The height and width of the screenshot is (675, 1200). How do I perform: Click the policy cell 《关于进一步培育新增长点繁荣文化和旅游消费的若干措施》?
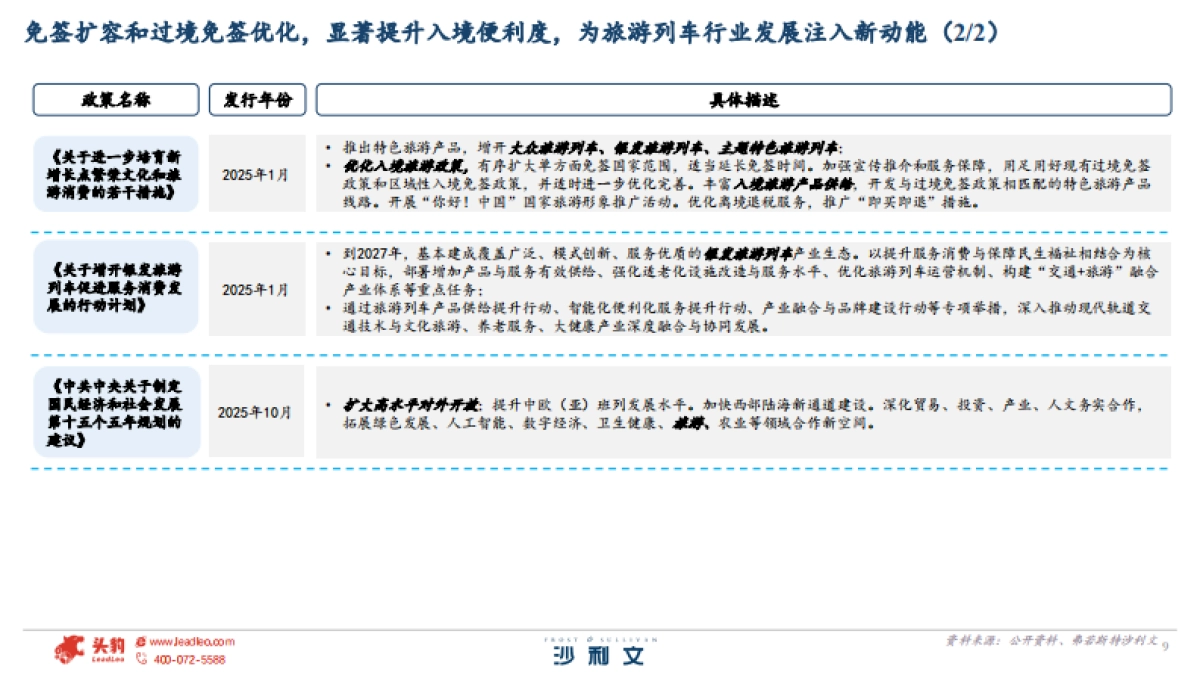point(117,172)
